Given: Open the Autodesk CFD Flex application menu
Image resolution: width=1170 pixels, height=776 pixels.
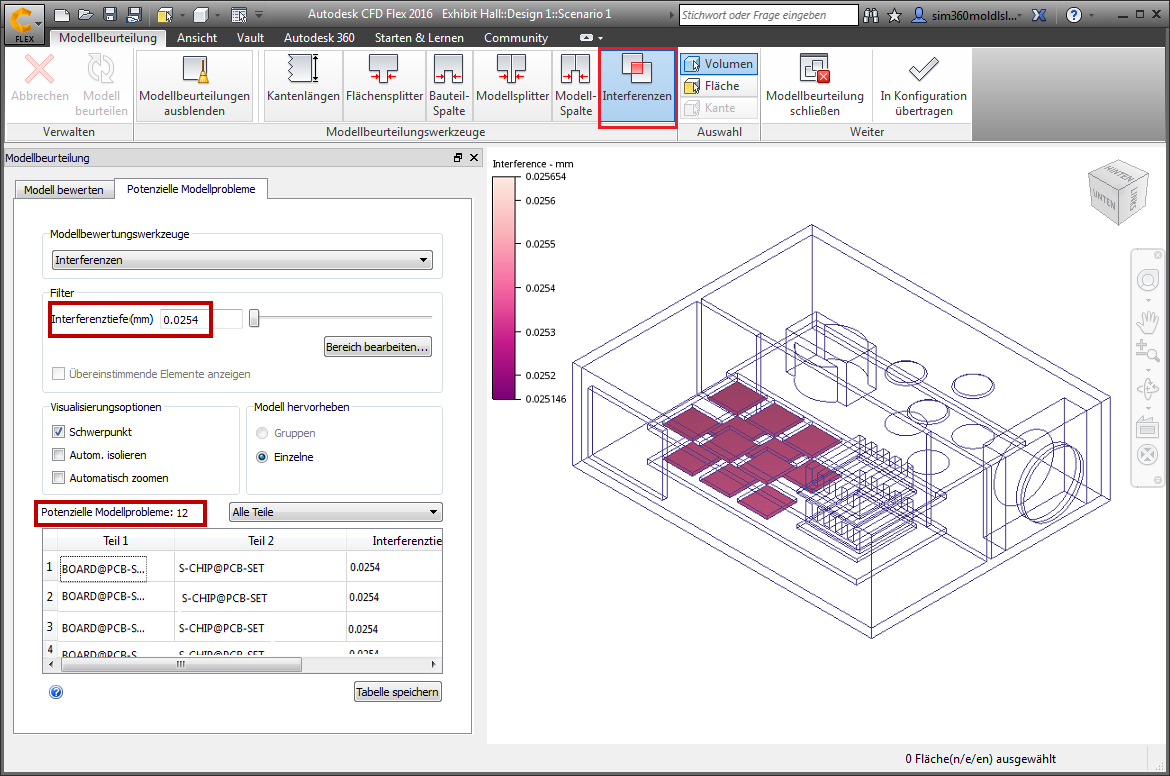Looking at the screenshot, I should tap(24, 23).
